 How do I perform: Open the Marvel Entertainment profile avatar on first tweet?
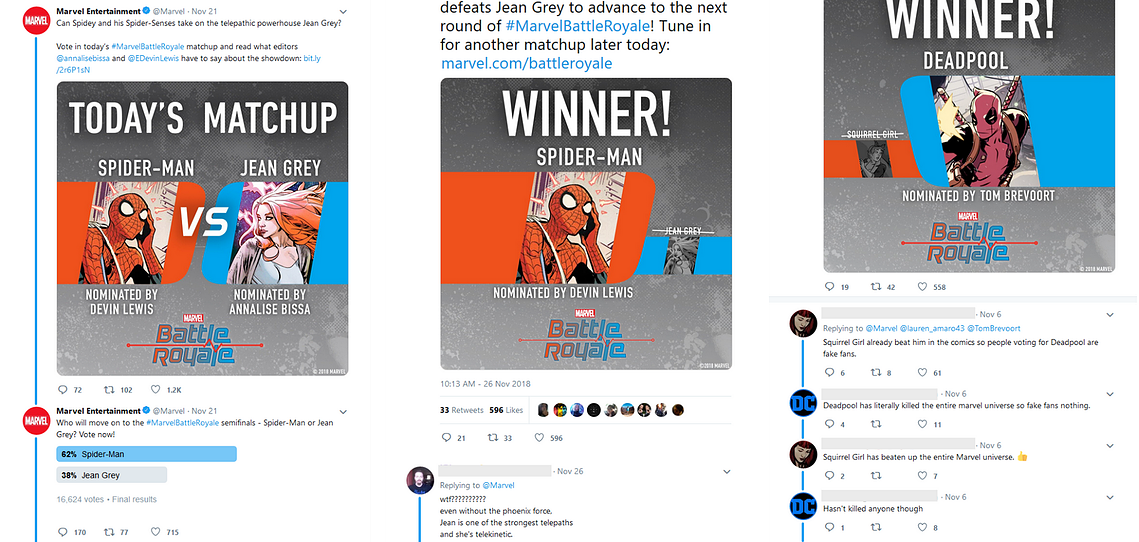tap(36, 19)
